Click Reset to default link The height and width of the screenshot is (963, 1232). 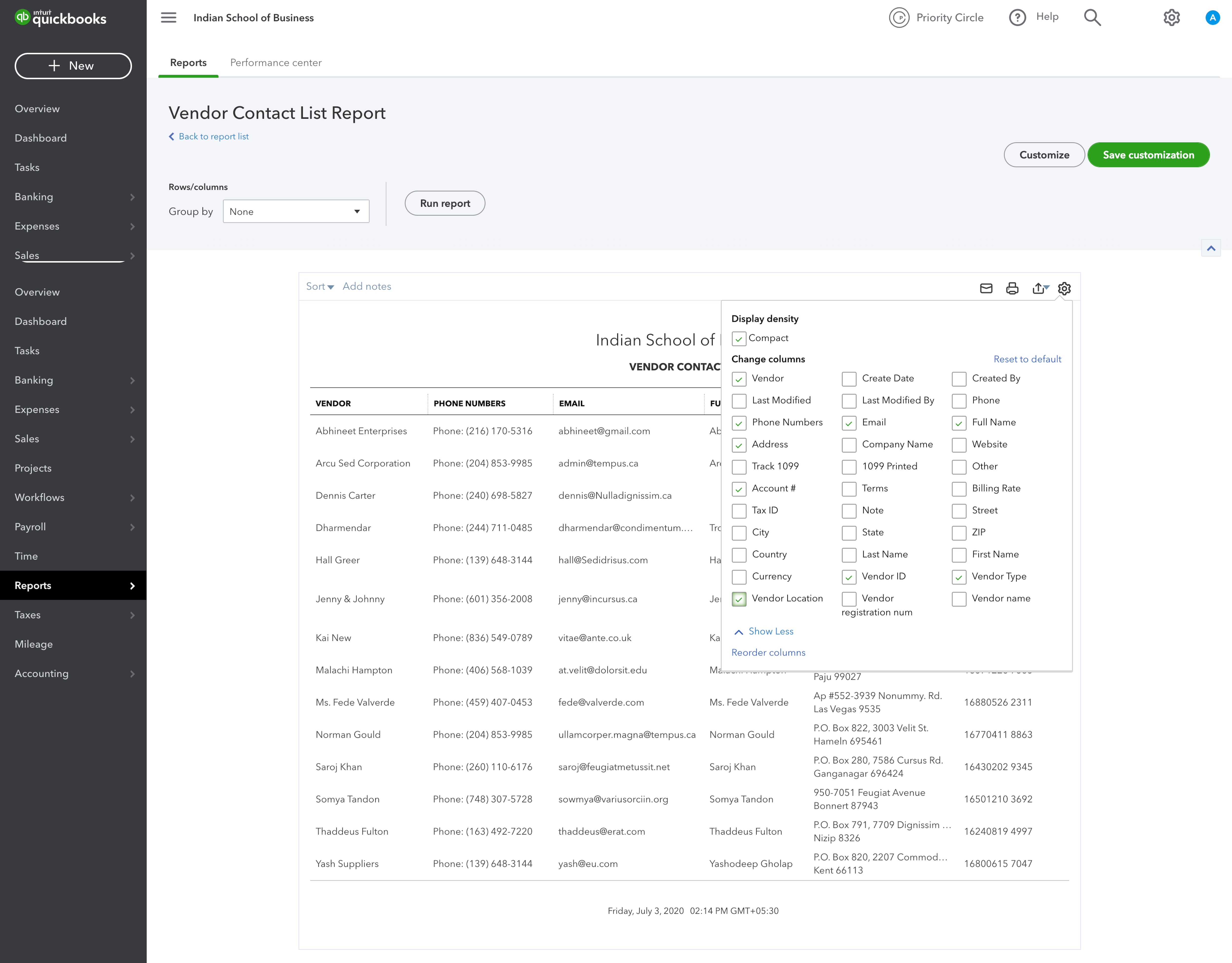pos(1027,359)
